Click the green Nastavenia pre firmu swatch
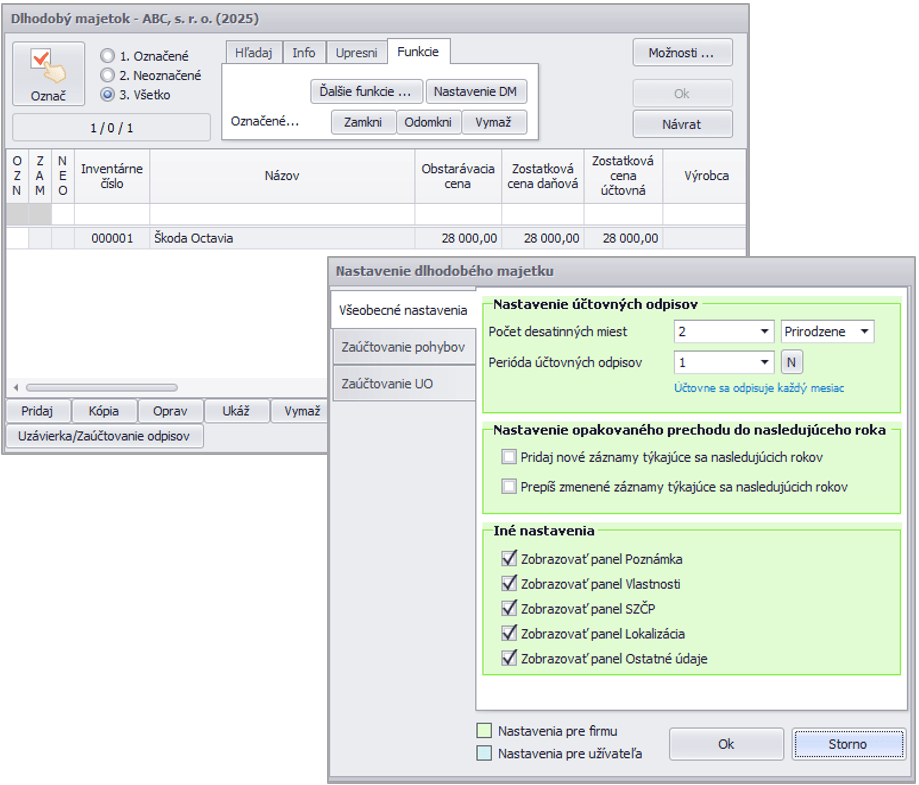Image resolution: width=919 pixels, height=785 pixels. tap(485, 731)
